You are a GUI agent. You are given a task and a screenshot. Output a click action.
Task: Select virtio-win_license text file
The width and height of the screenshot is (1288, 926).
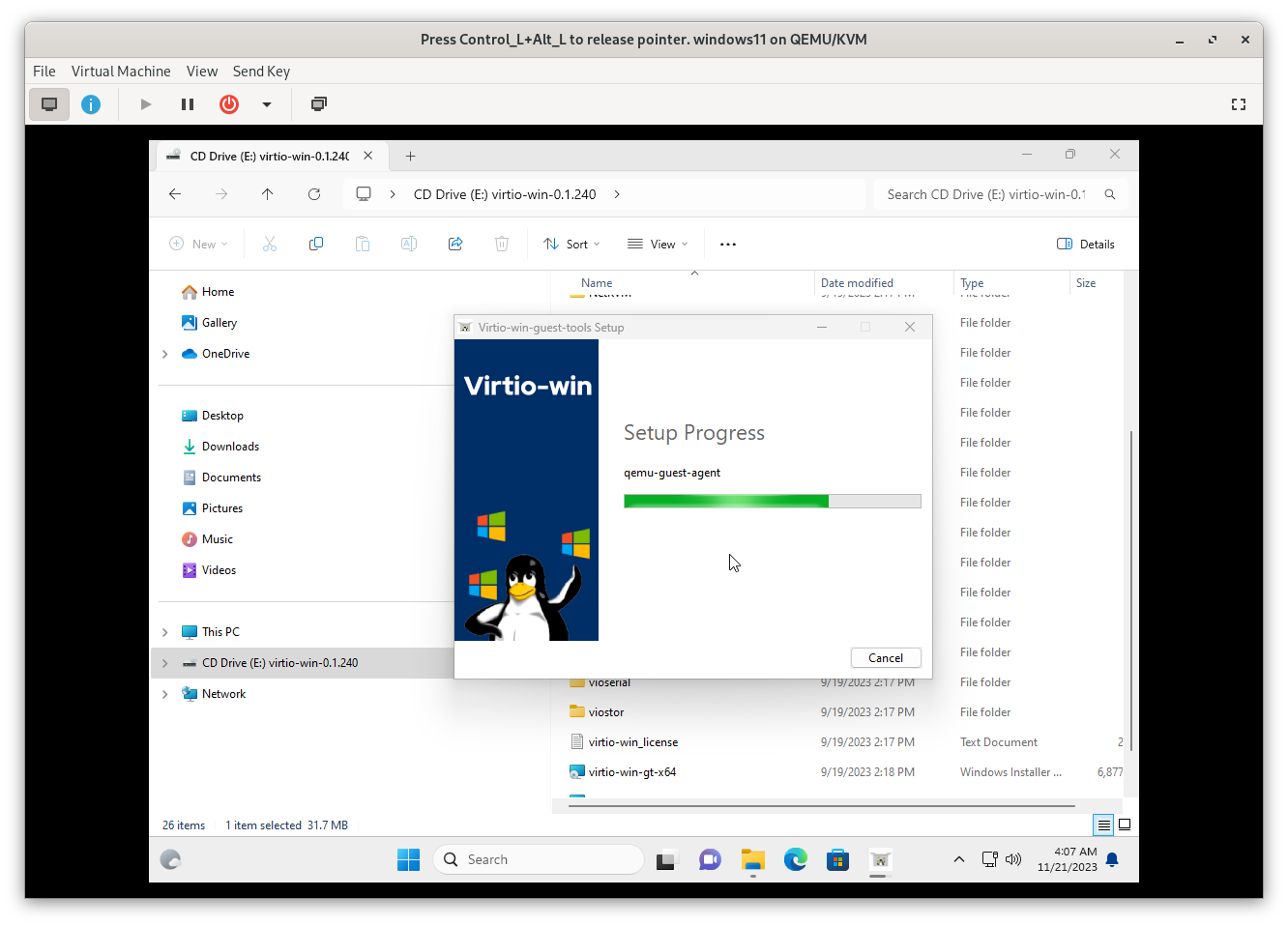click(624, 742)
